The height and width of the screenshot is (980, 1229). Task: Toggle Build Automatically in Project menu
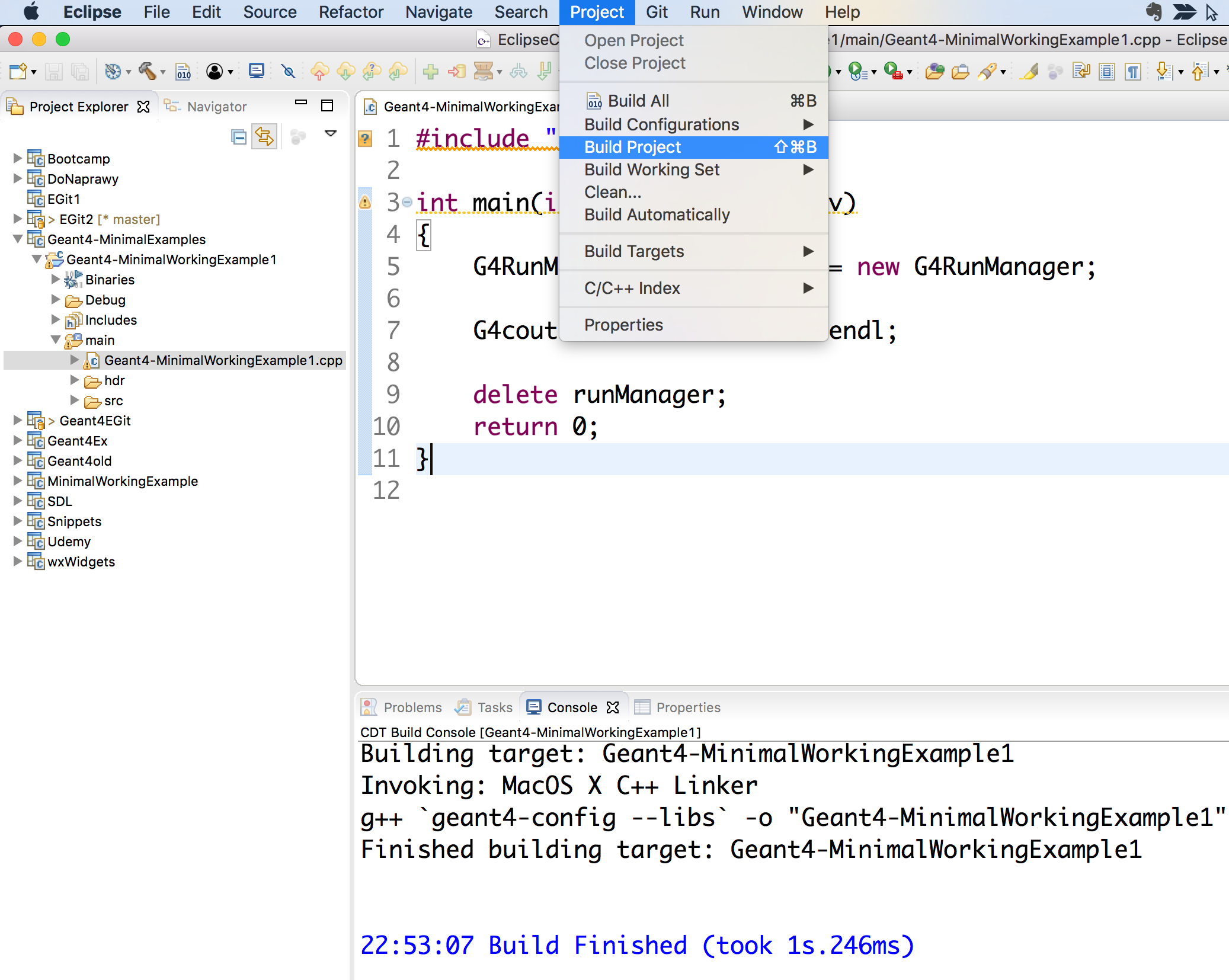tap(657, 214)
